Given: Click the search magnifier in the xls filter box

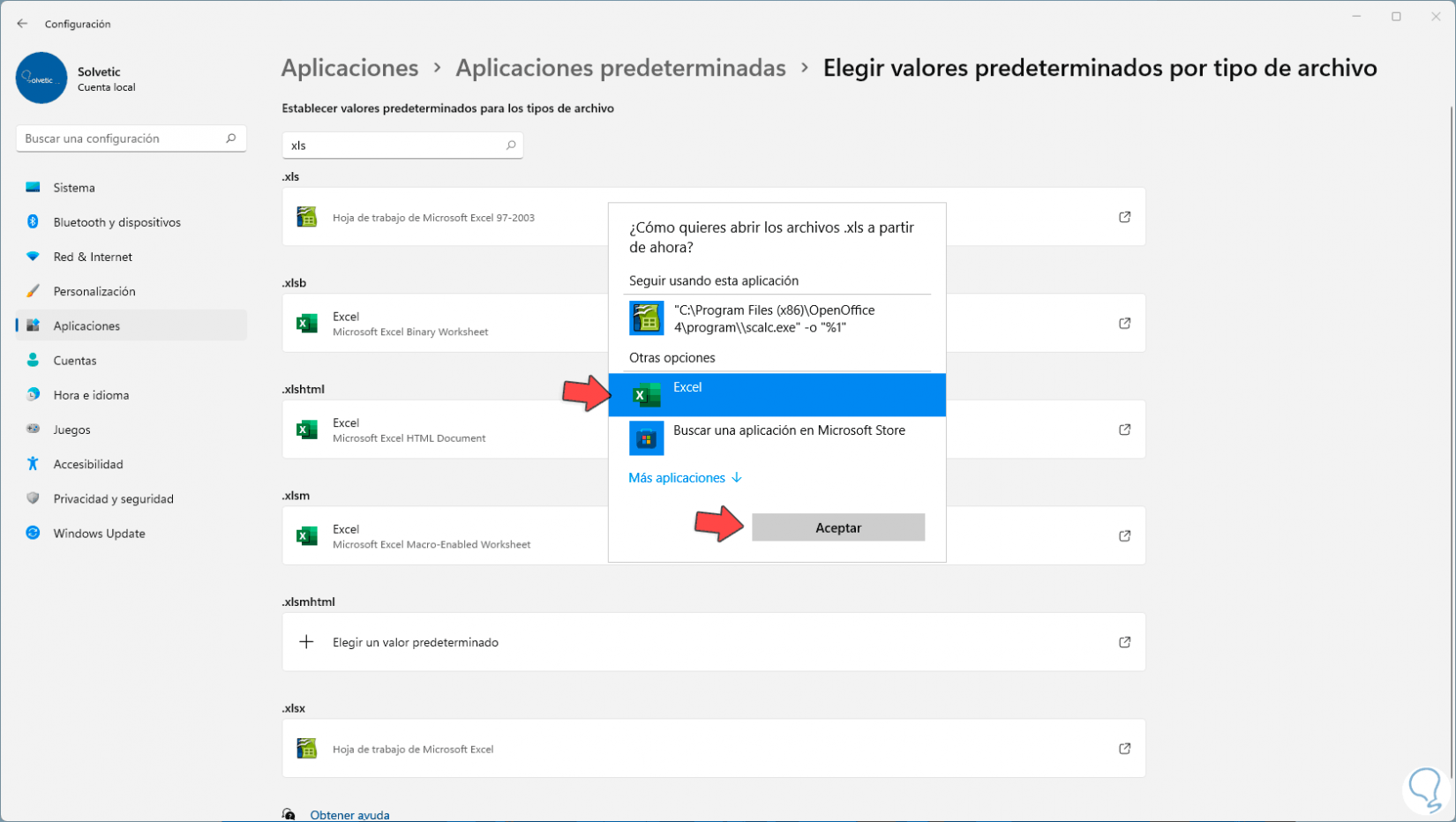Looking at the screenshot, I should [511, 146].
